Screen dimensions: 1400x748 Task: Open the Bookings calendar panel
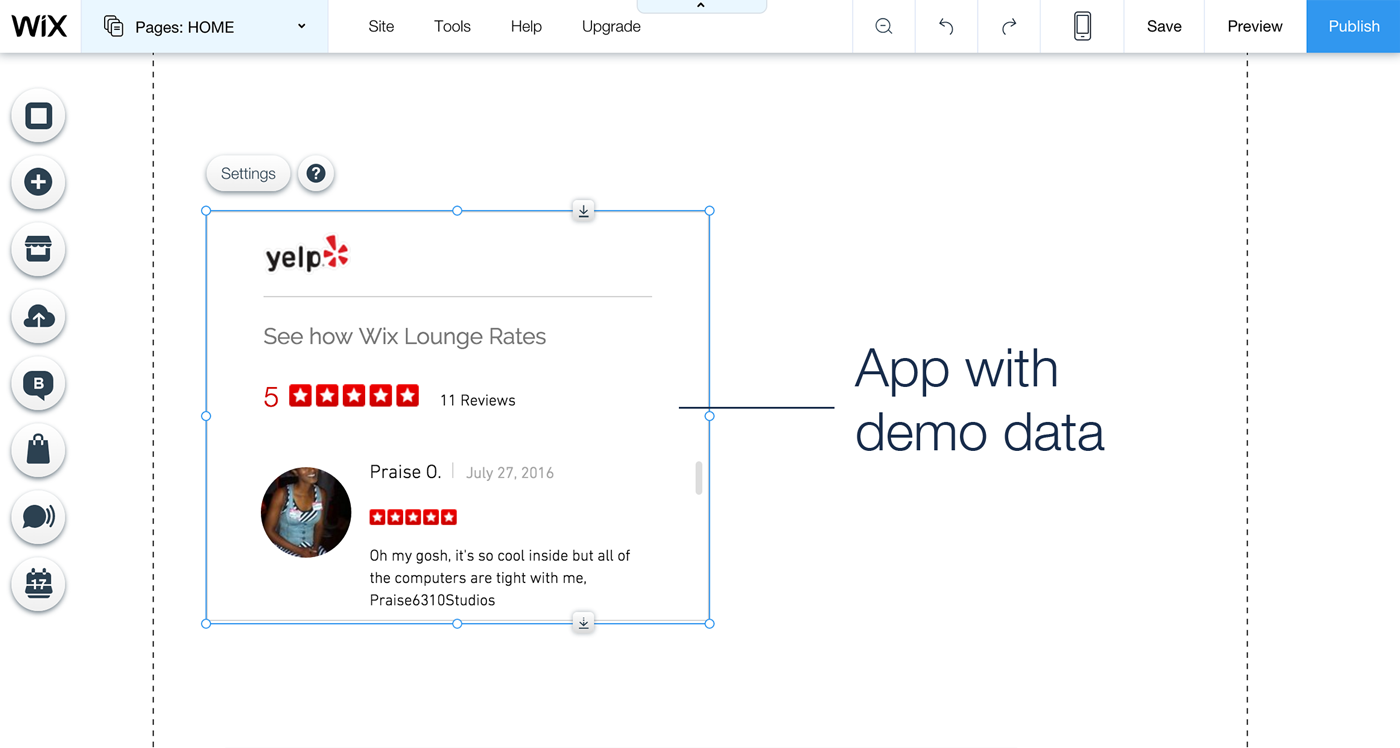pos(38,584)
